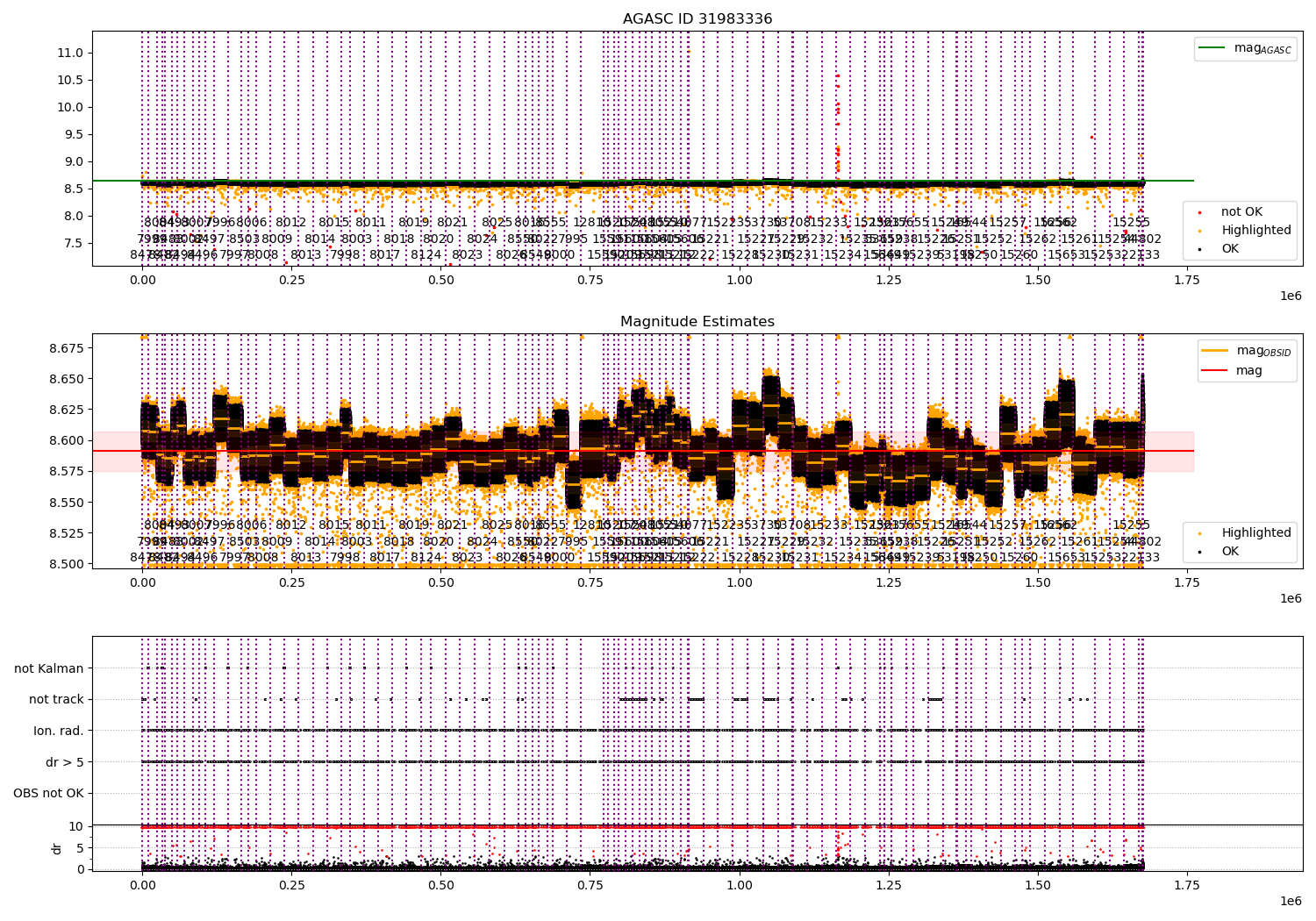Image resolution: width=1316 pixels, height=921 pixels.
Task: Click the 7.5 y-axis tick label
Action: click(x=74, y=243)
